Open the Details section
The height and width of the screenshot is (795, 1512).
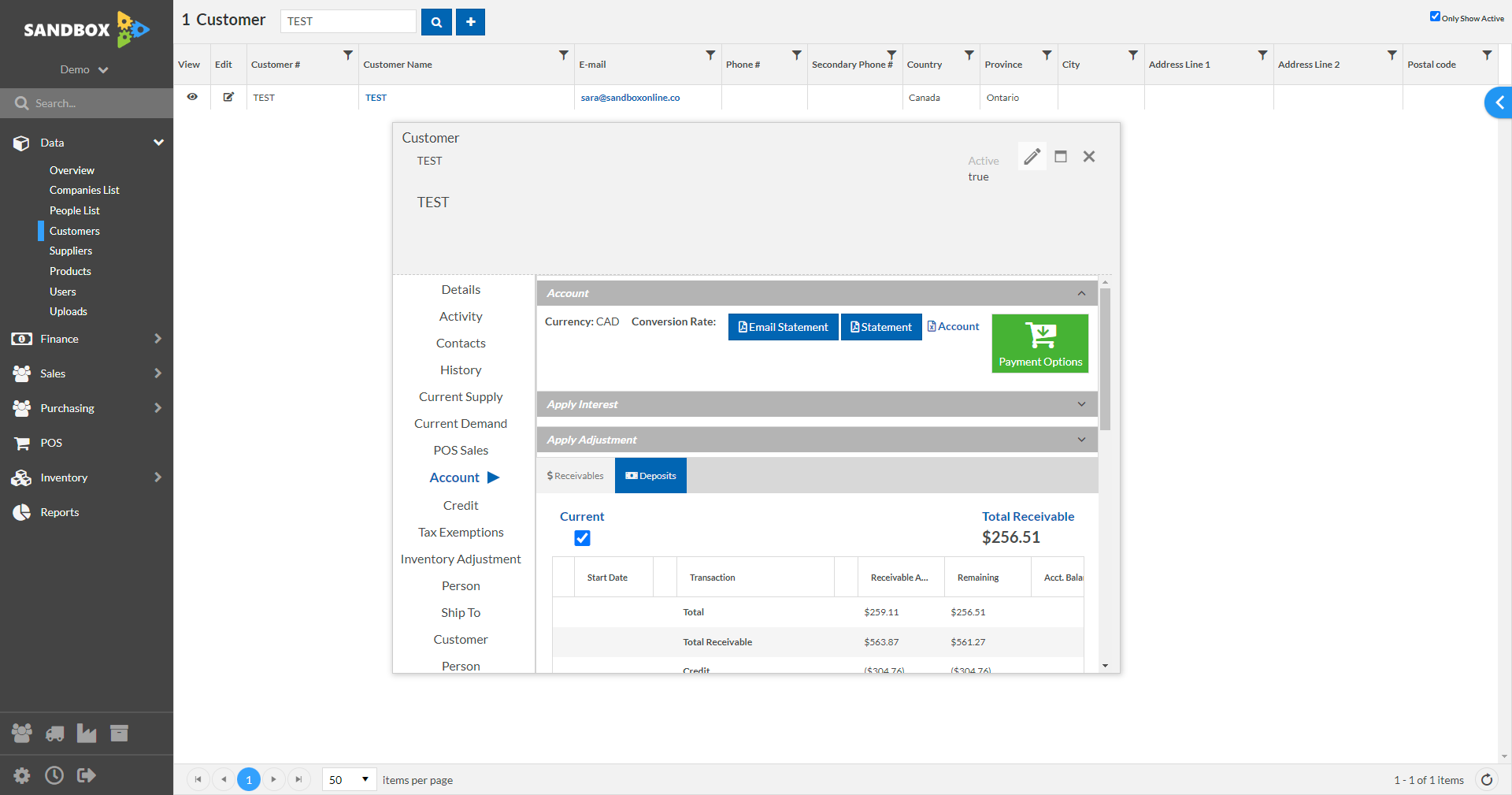point(461,290)
